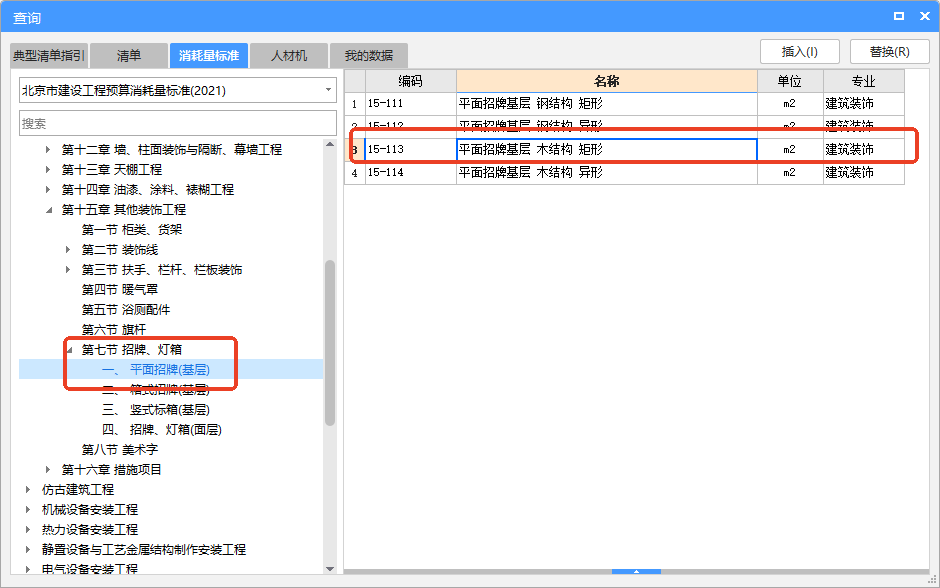Click the 插入(I) button

800,52
